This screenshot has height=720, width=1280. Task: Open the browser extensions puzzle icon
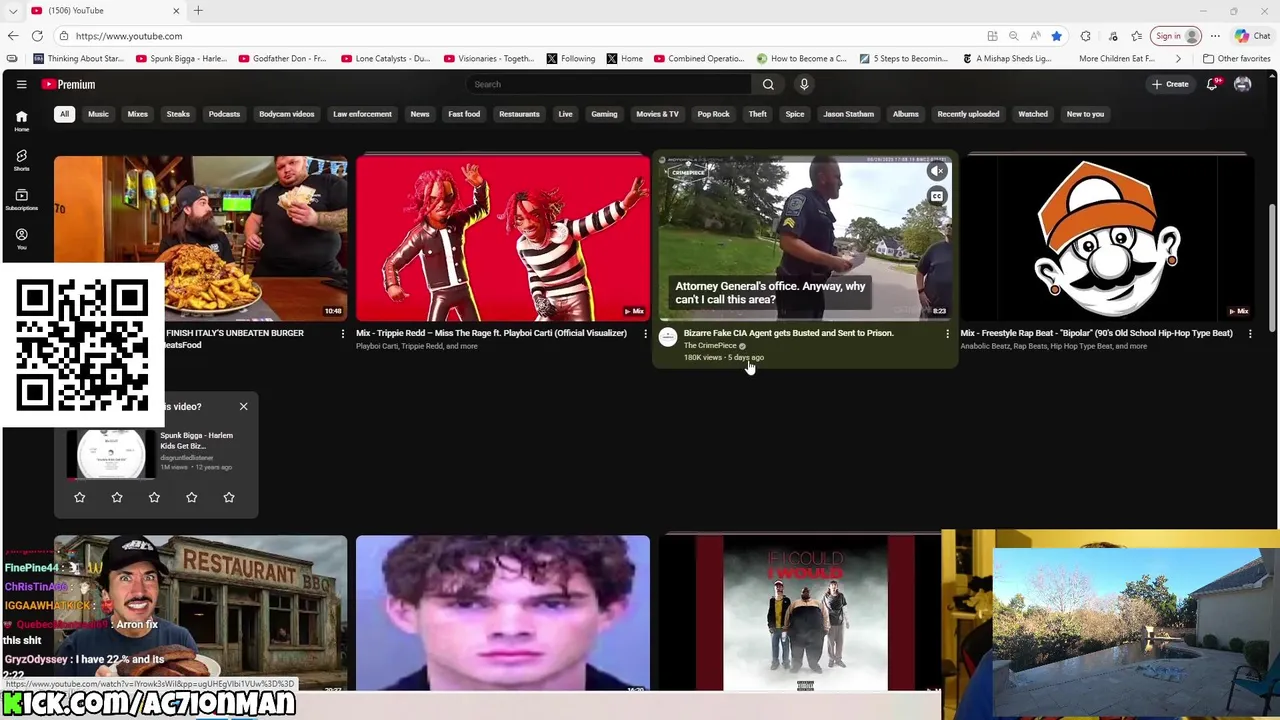click(1085, 36)
